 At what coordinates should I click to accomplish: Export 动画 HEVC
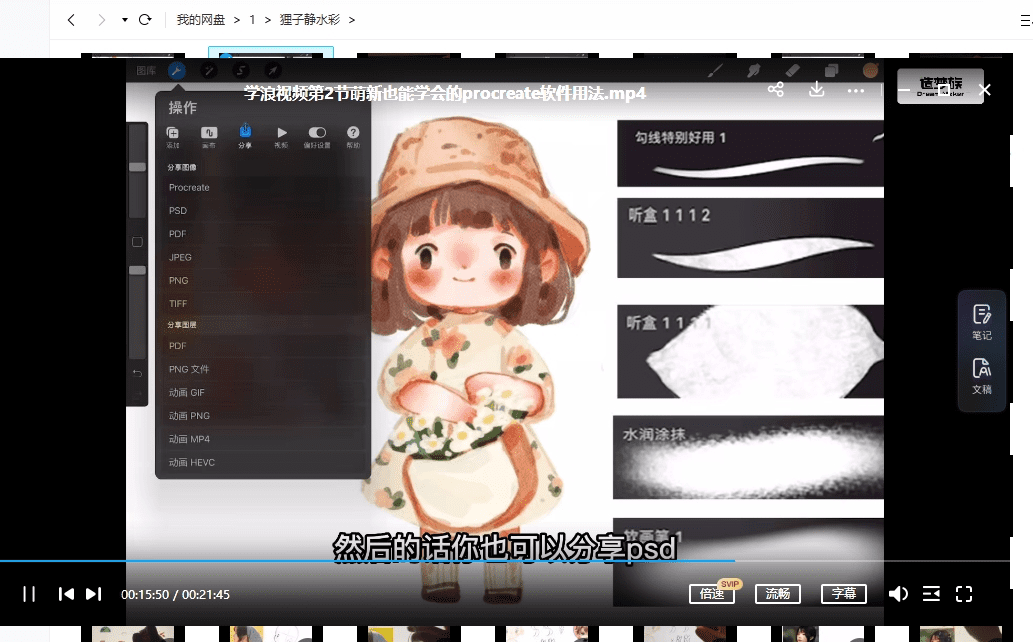tap(263, 462)
